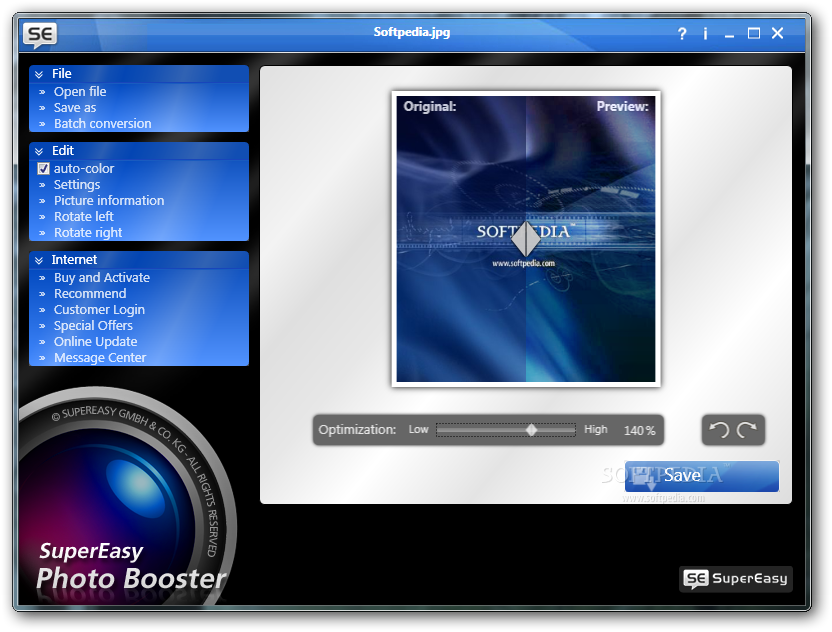Screen dimensions: 832x632
Task: Click the SuperEasy logo badge at bottom right
Action: pos(735,578)
